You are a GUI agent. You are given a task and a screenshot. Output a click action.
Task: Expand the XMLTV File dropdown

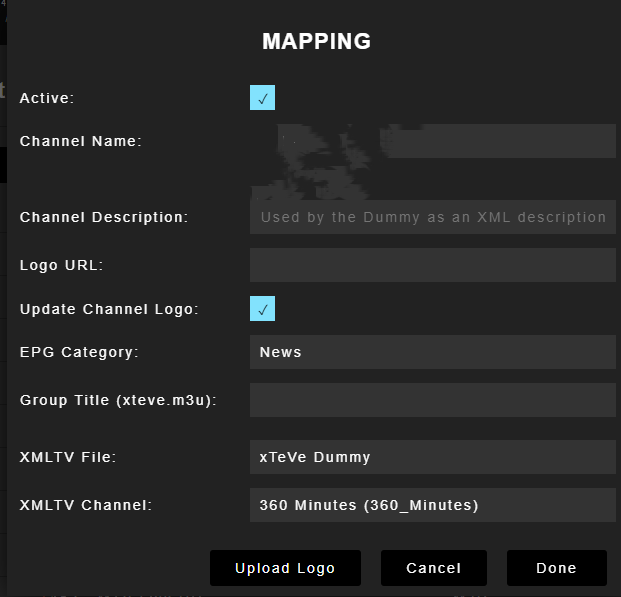(x=432, y=457)
